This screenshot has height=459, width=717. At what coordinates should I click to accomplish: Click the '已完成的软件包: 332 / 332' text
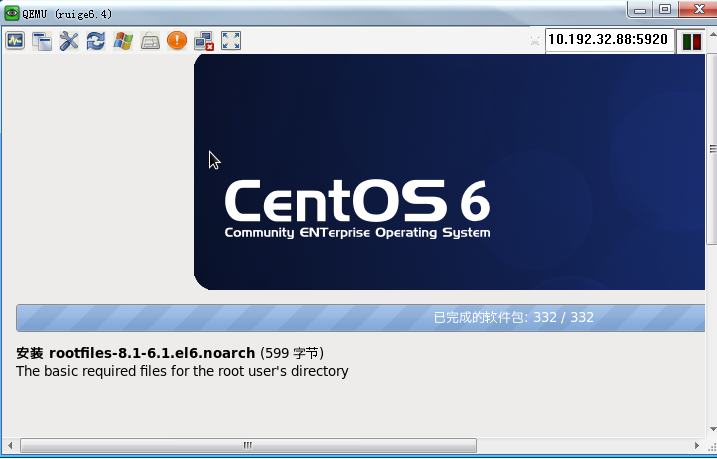(514, 317)
